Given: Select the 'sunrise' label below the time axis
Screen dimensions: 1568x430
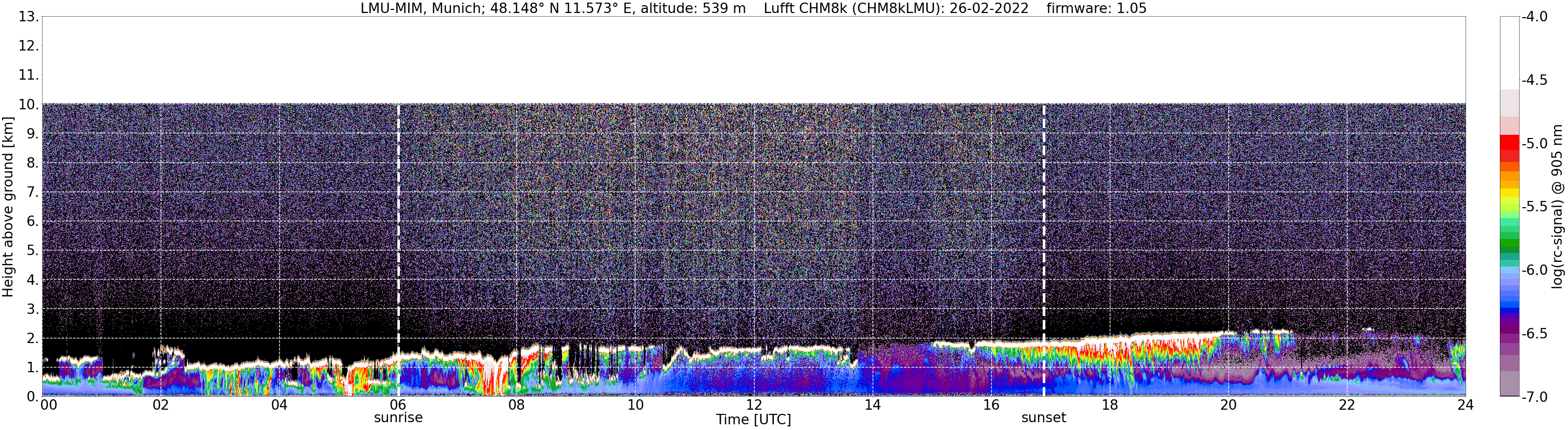Looking at the screenshot, I should [x=398, y=418].
